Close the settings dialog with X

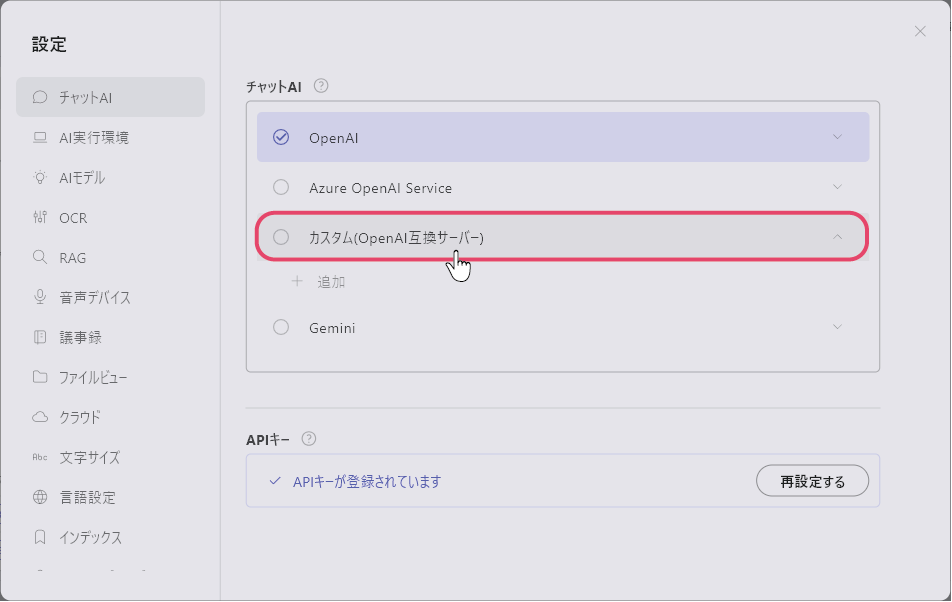pyautogui.click(x=920, y=31)
